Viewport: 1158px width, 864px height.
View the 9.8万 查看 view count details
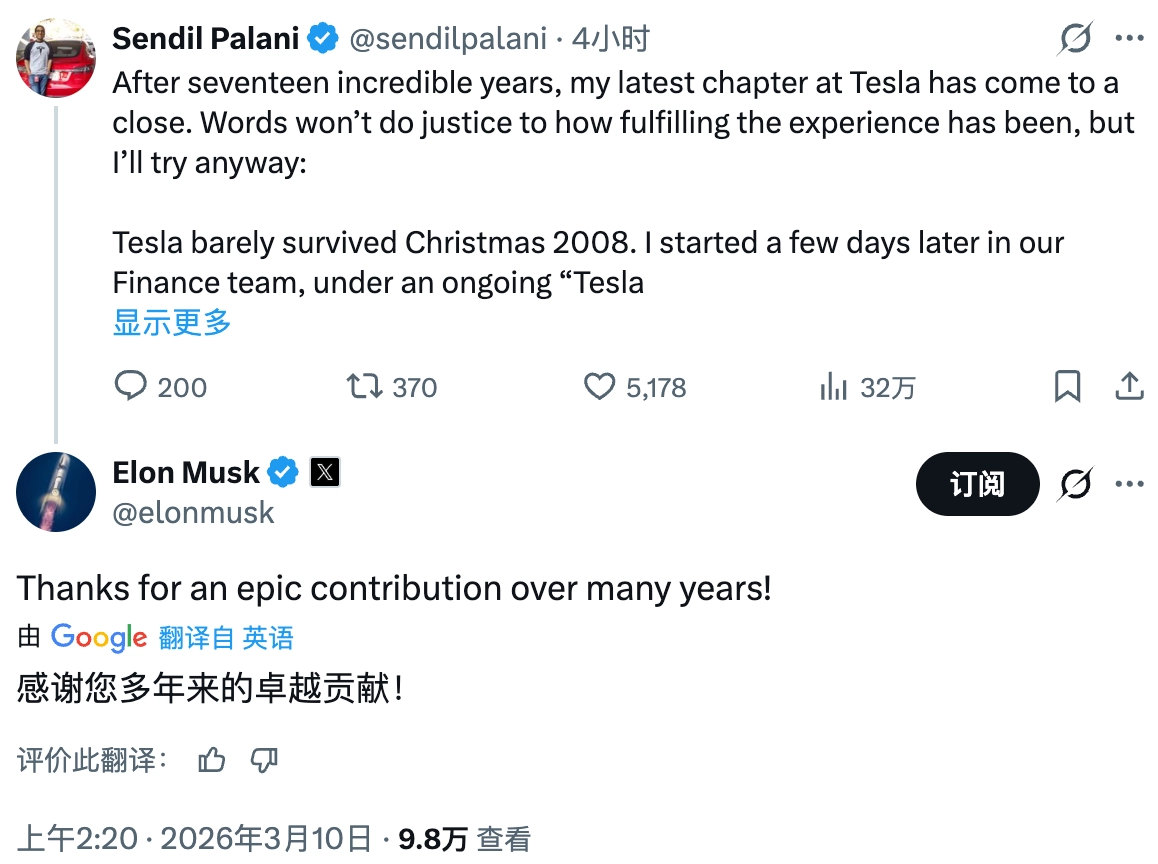coord(464,838)
